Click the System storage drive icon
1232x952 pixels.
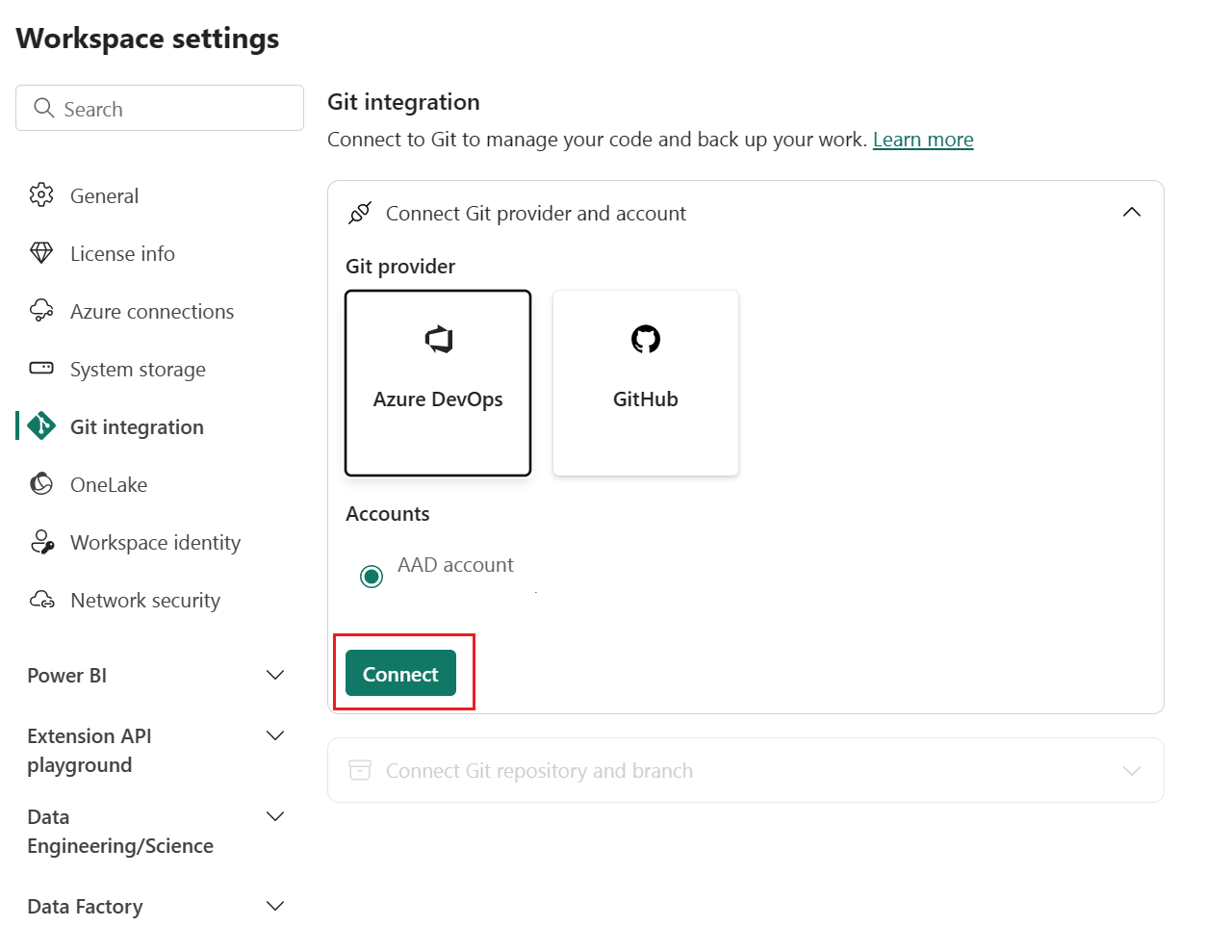click(41, 369)
